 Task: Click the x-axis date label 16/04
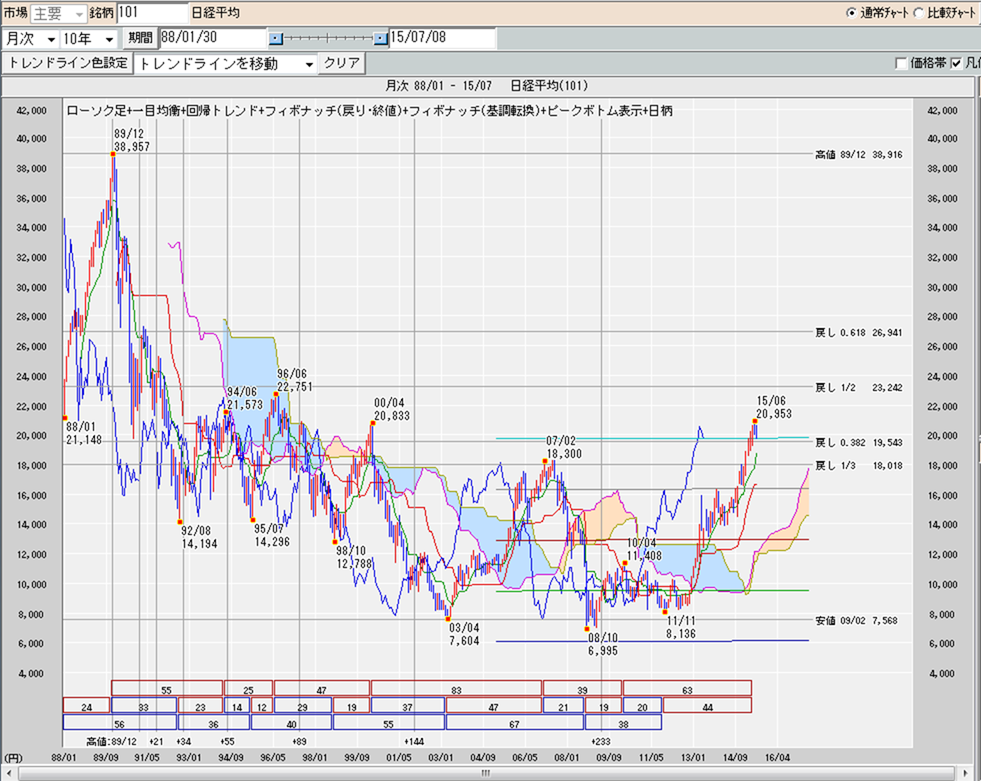(777, 757)
